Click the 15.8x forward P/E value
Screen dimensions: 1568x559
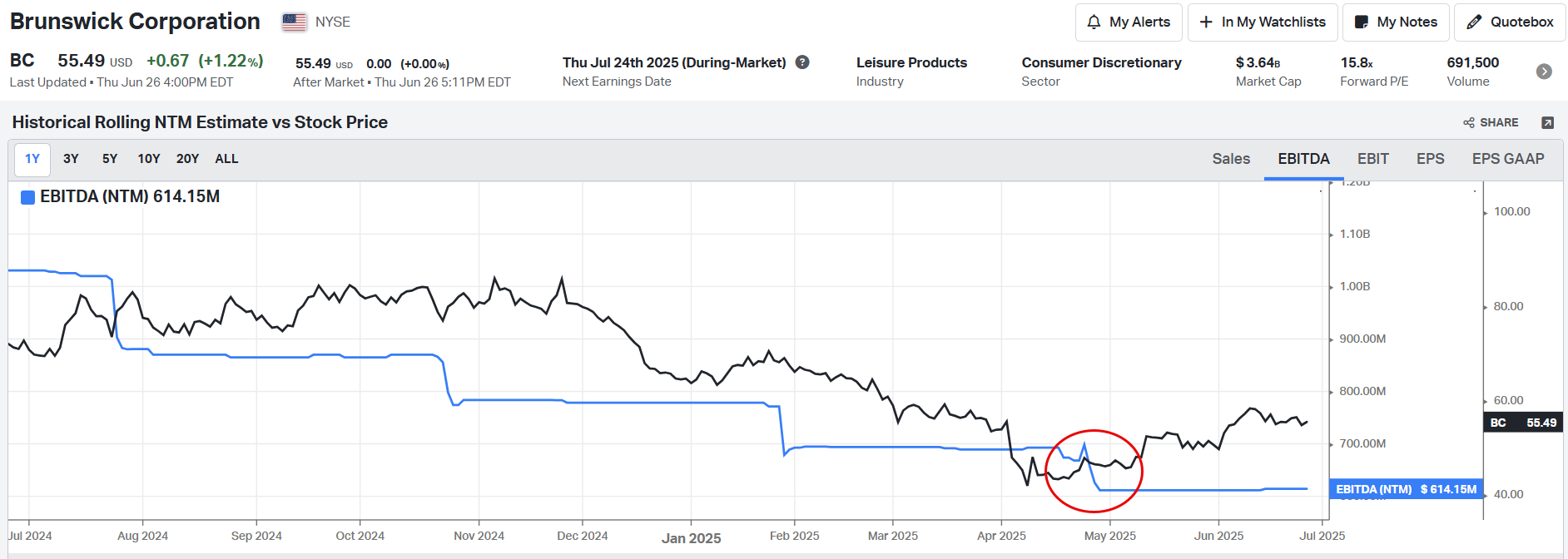(1357, 62)
